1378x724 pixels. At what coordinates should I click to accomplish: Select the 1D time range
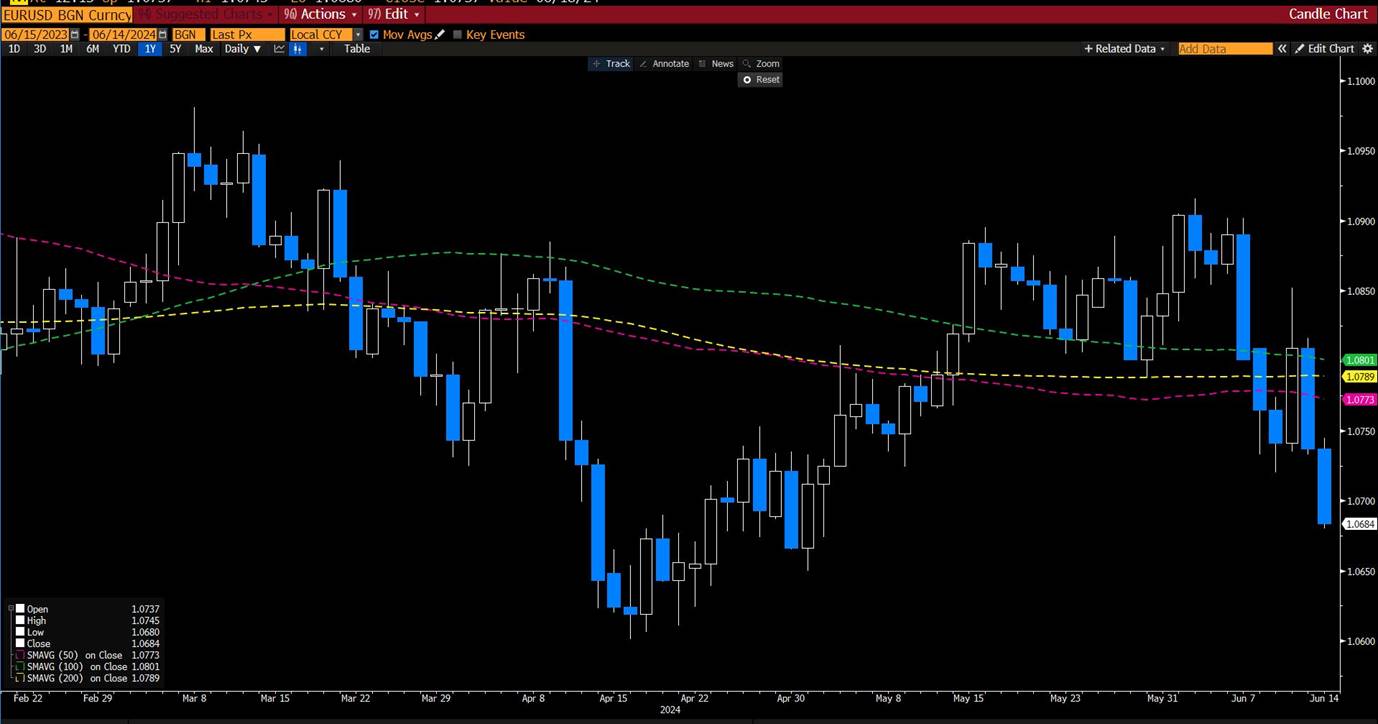14,49
